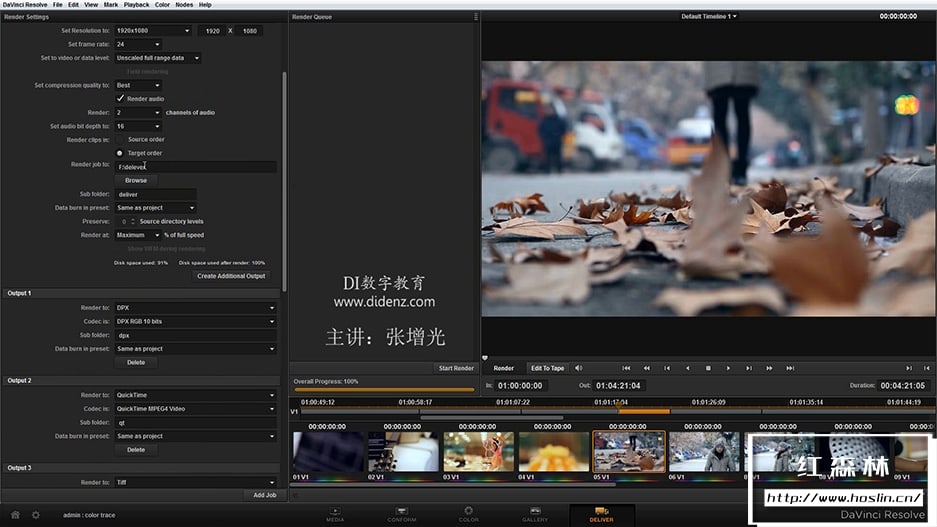Screen dimensions: 937x527
Task: Open the Nodes menu
Action: tap(184, 4)
